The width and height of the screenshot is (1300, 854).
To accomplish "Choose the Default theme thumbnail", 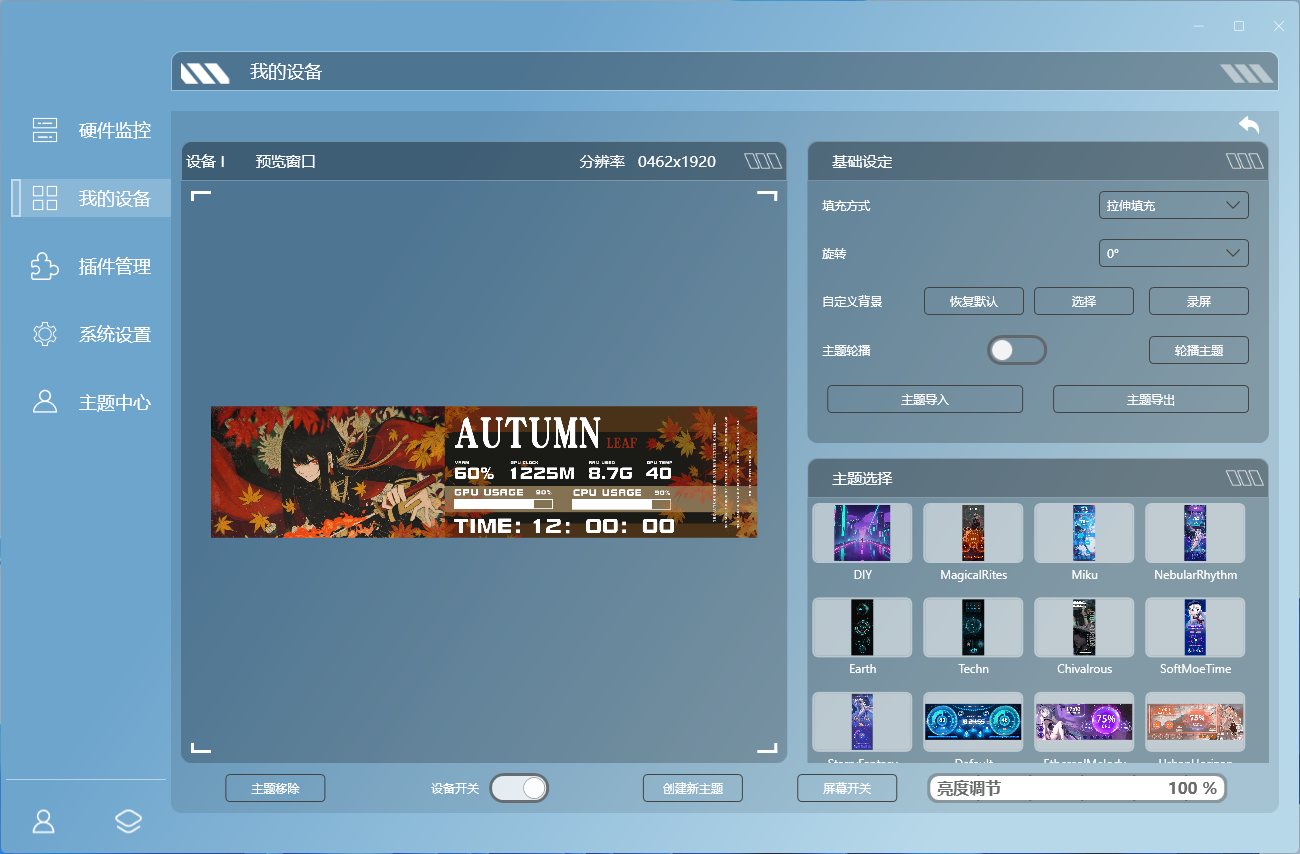I will [973, 721].
